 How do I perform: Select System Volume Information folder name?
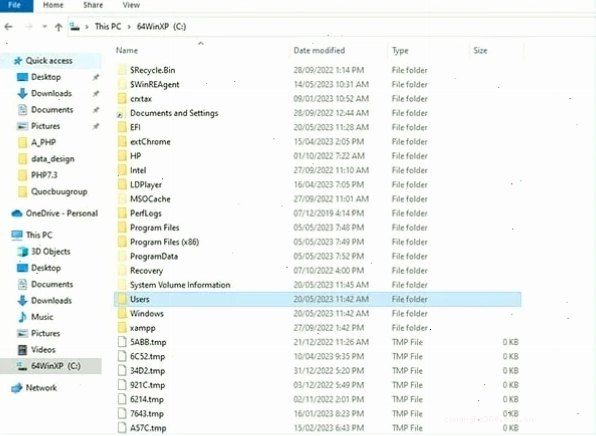(180, 285)
